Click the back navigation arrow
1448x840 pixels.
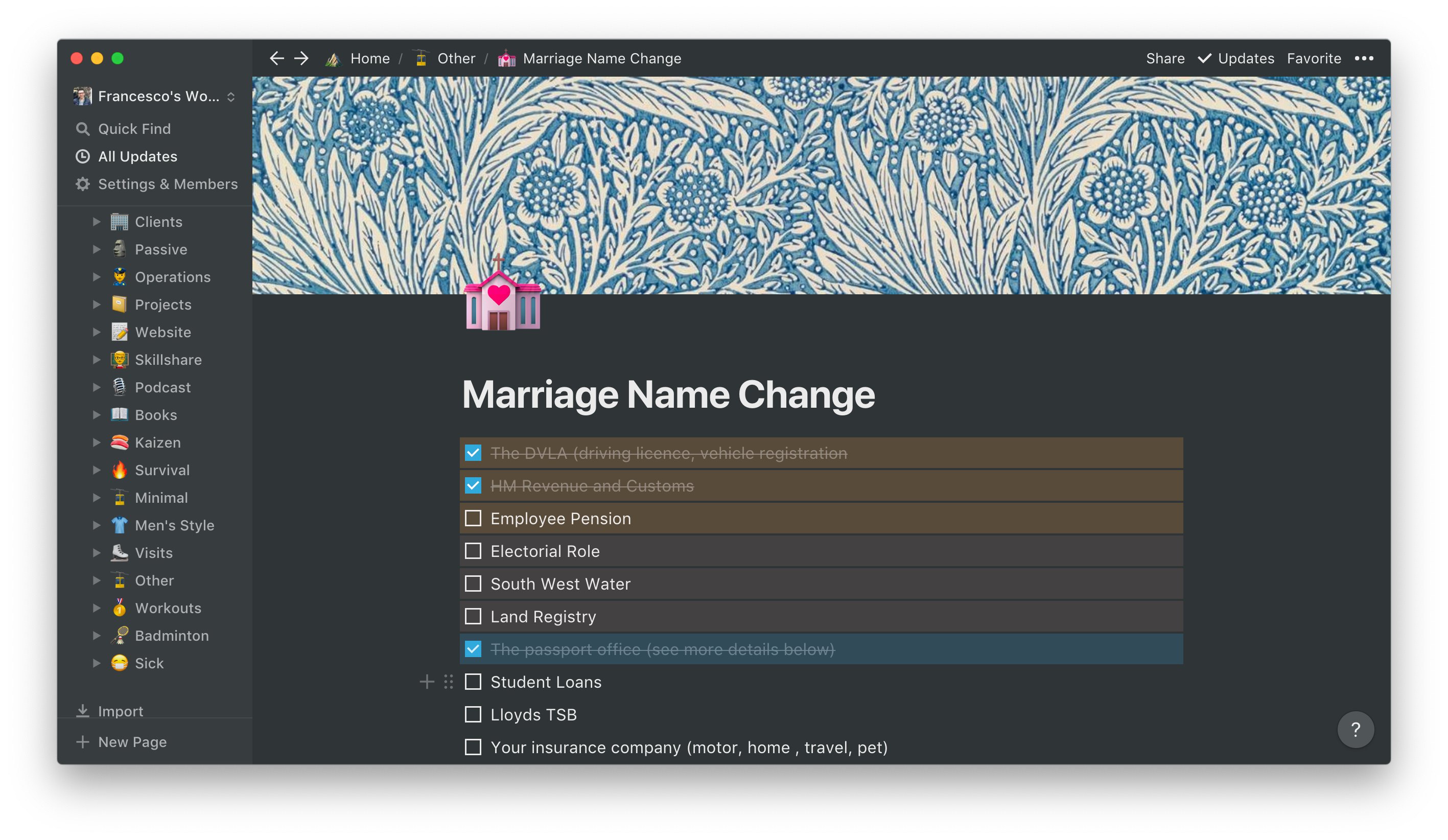click(277, 58)
